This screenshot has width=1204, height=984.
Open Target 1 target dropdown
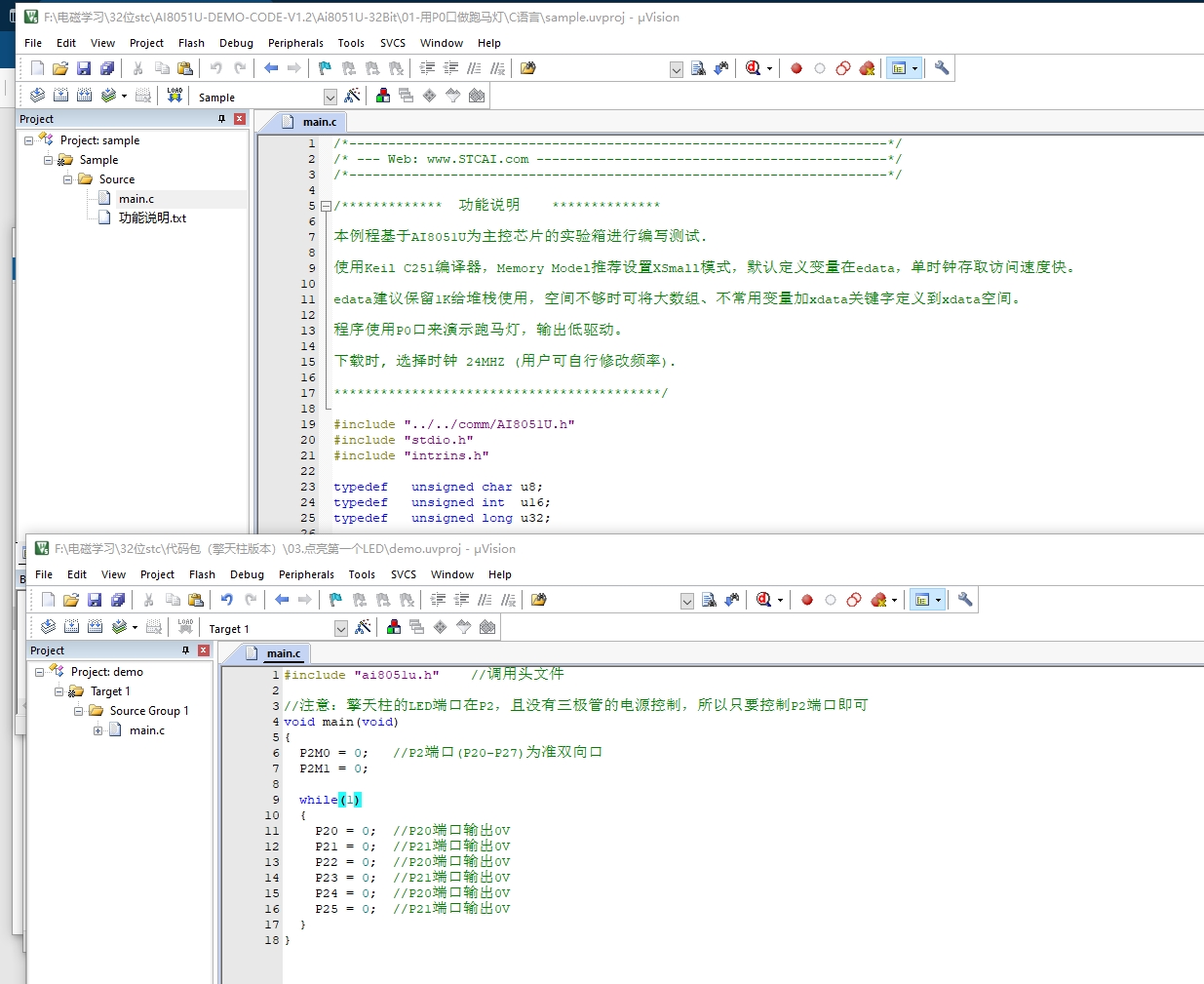point(340,628)
